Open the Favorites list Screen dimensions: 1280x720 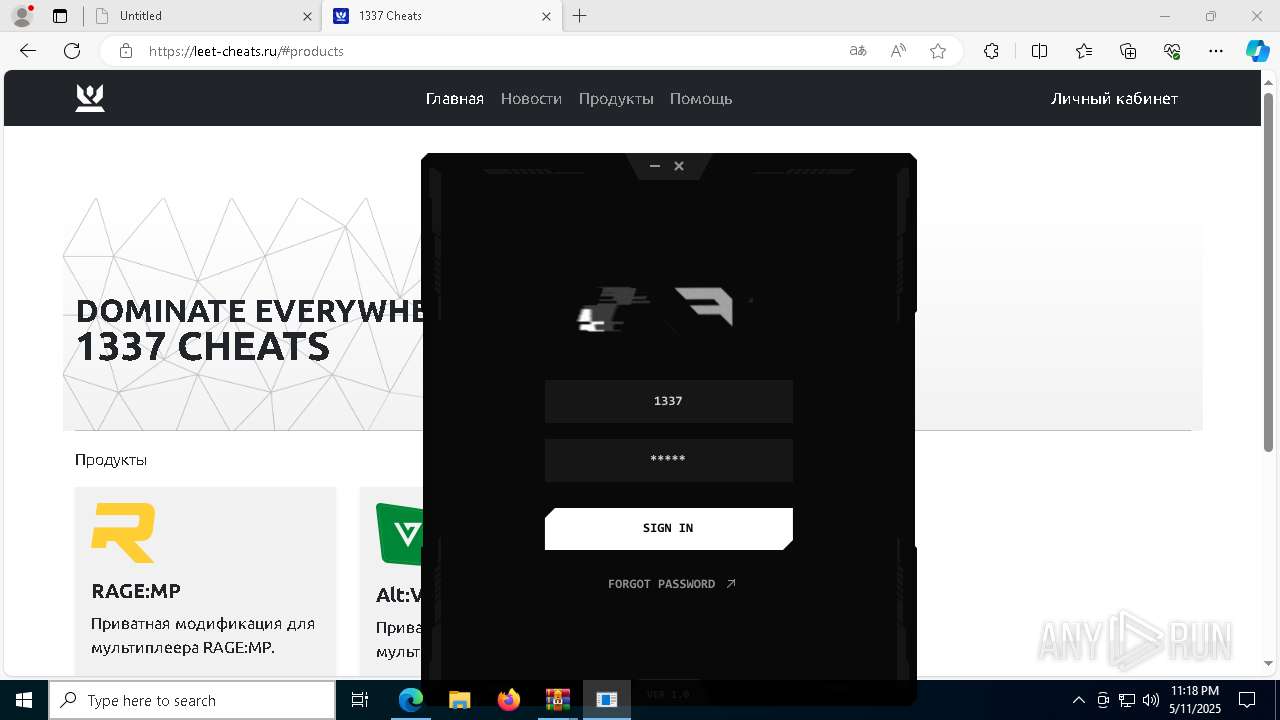[x=1084, y=51]
